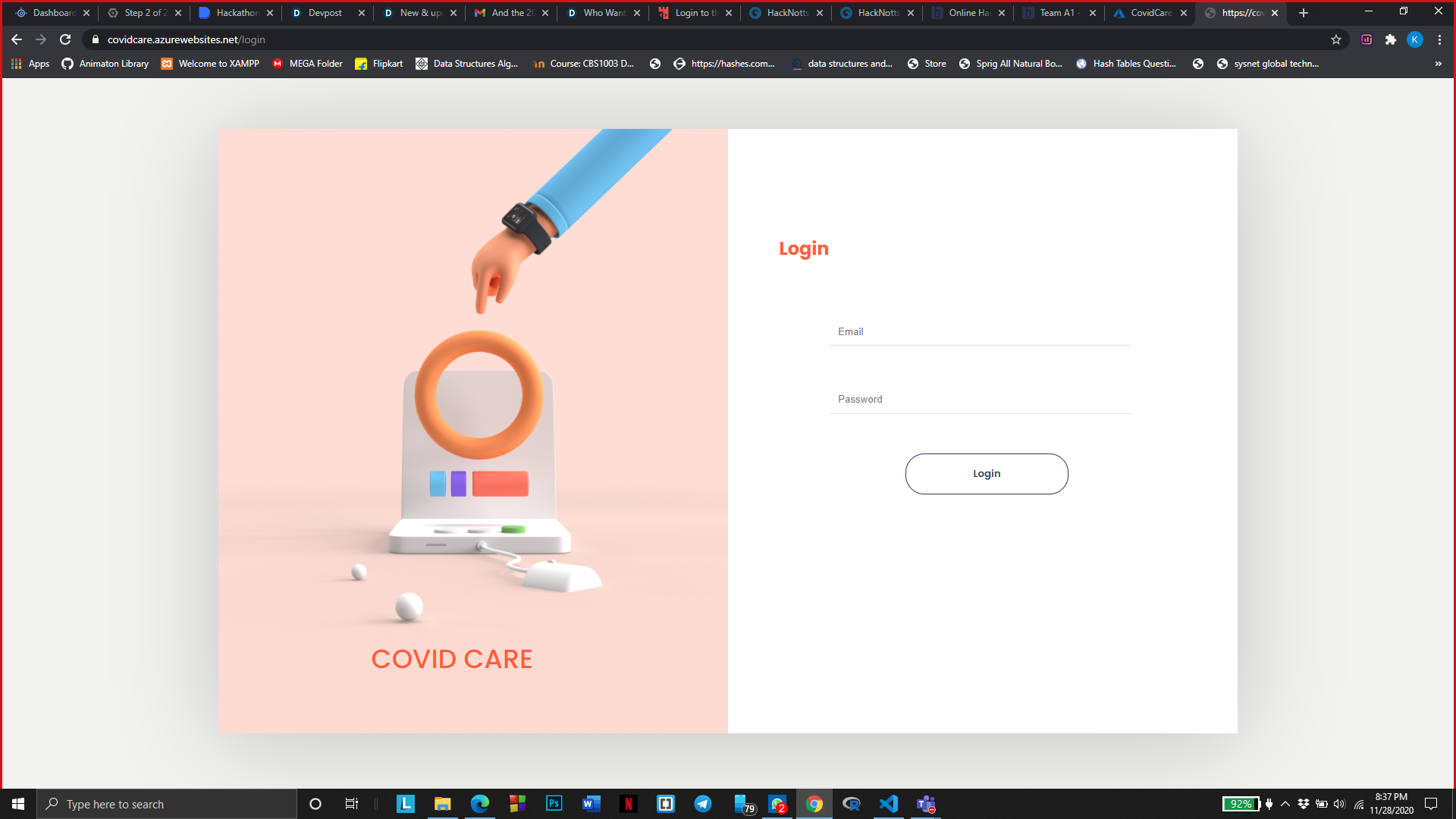1456x819 pixels.
Task: Click the browser back arrow
Action: [17, 39]
